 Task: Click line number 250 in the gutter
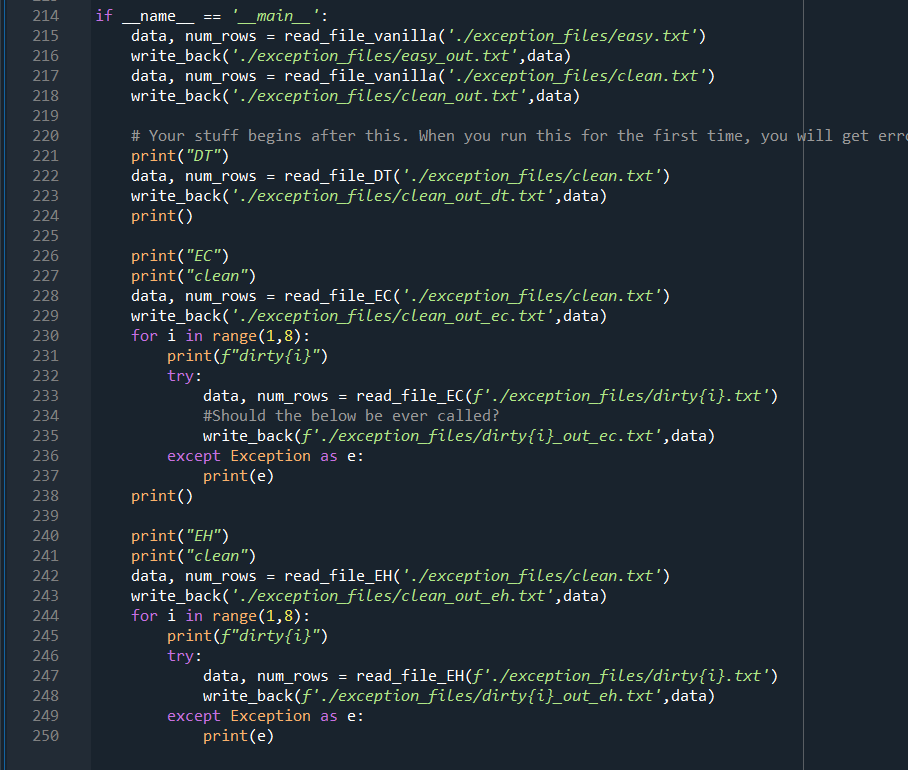coord(46,736)
